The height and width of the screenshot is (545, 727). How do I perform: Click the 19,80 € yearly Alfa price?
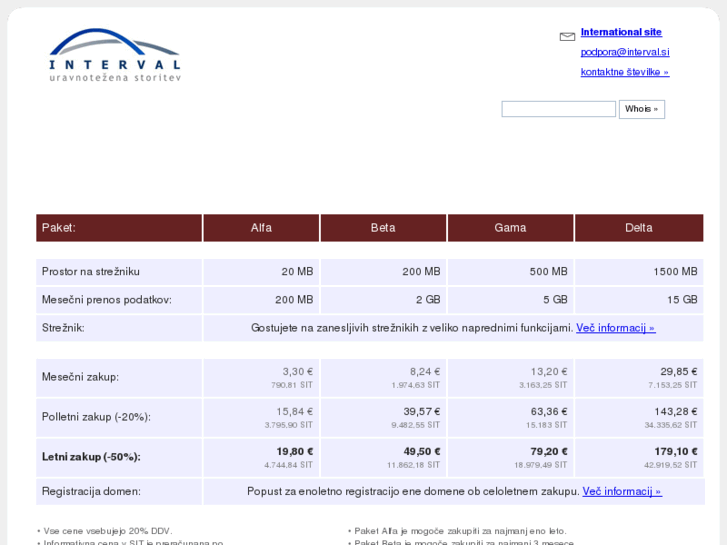(295, 451)
